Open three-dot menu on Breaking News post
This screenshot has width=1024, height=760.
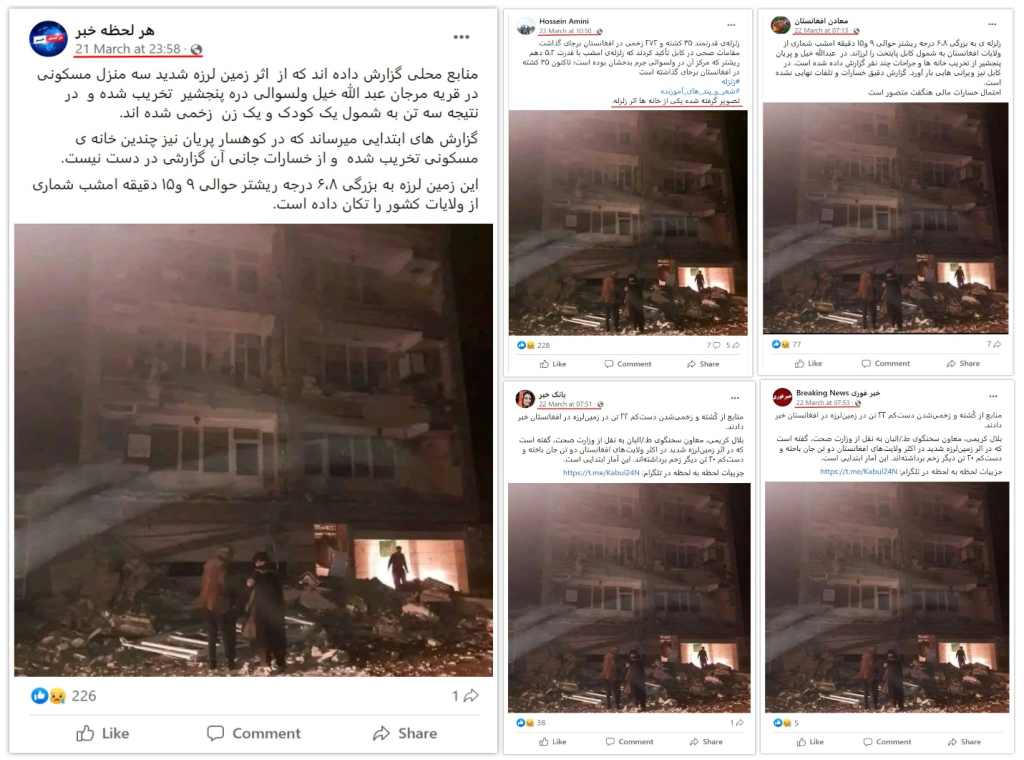click(x=993, y=396)
